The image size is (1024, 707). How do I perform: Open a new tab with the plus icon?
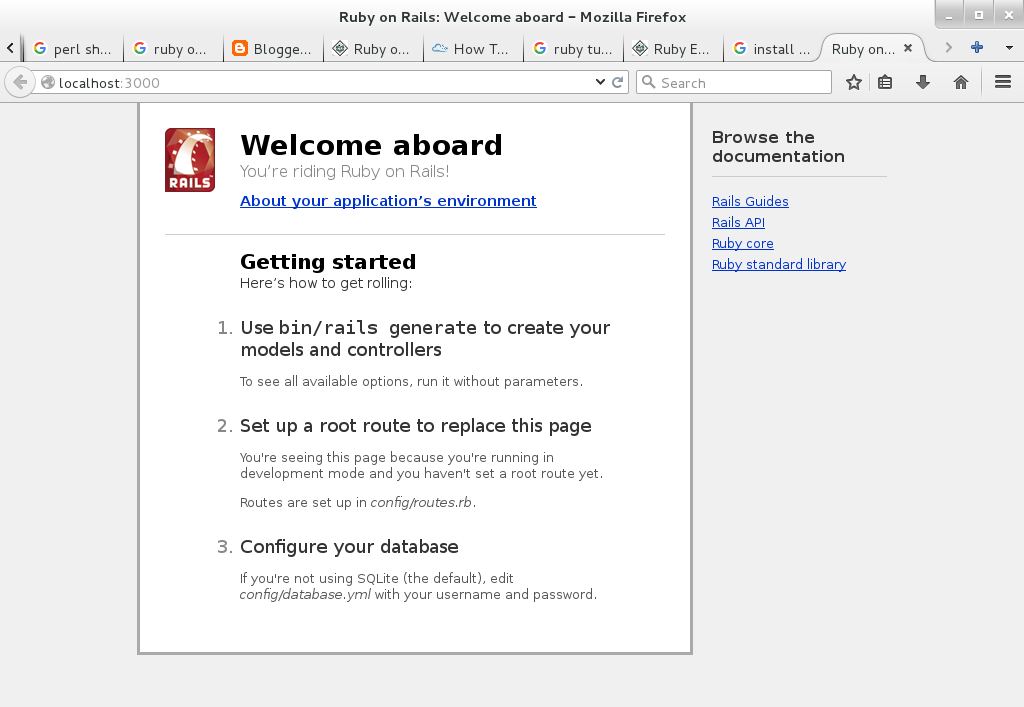[977, 47]
